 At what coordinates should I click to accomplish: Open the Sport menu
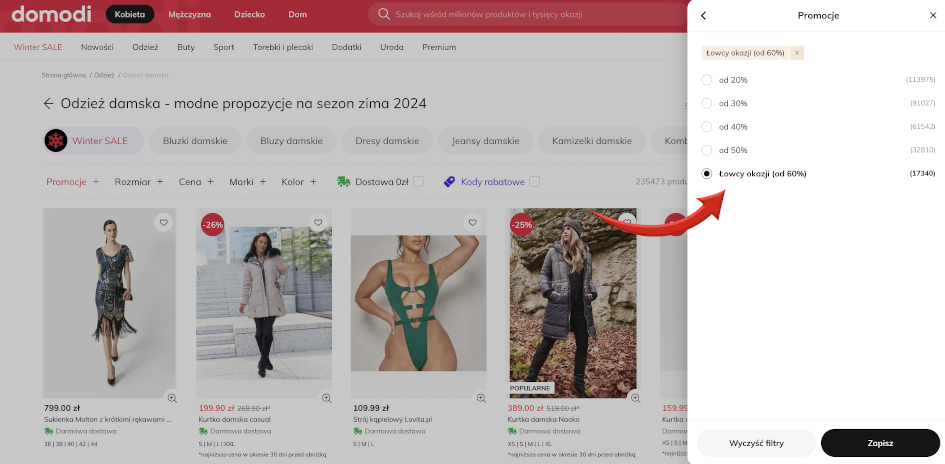[x=224, y=47]
